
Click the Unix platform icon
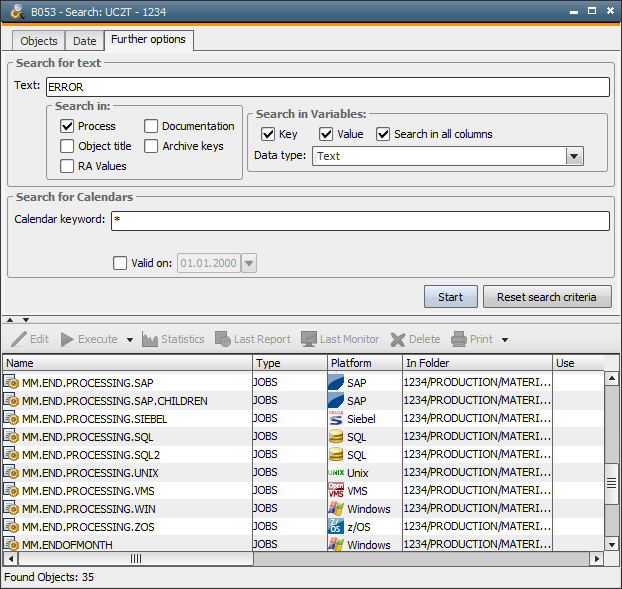pos(336,473)
